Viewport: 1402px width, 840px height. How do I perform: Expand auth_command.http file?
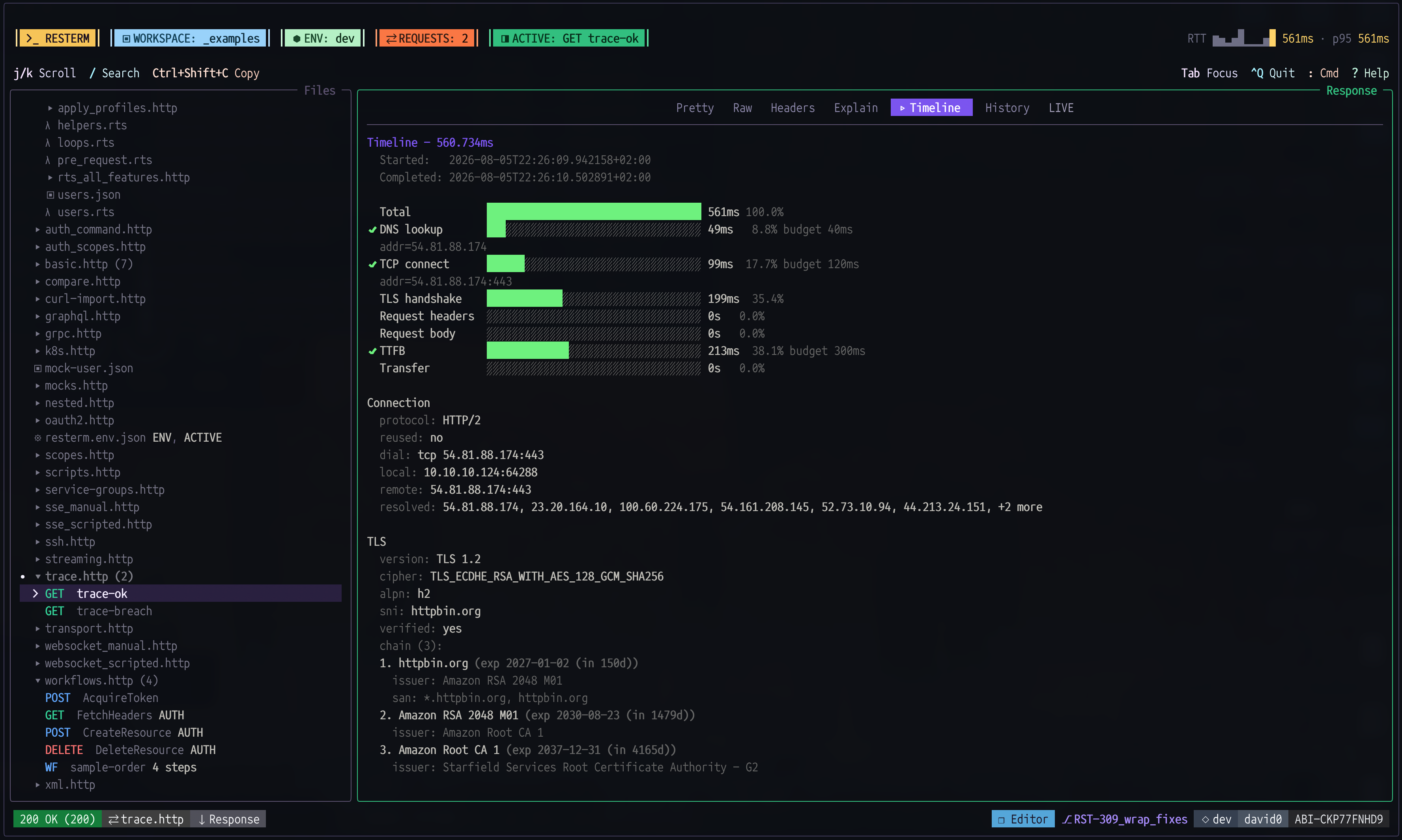[37, 229]
